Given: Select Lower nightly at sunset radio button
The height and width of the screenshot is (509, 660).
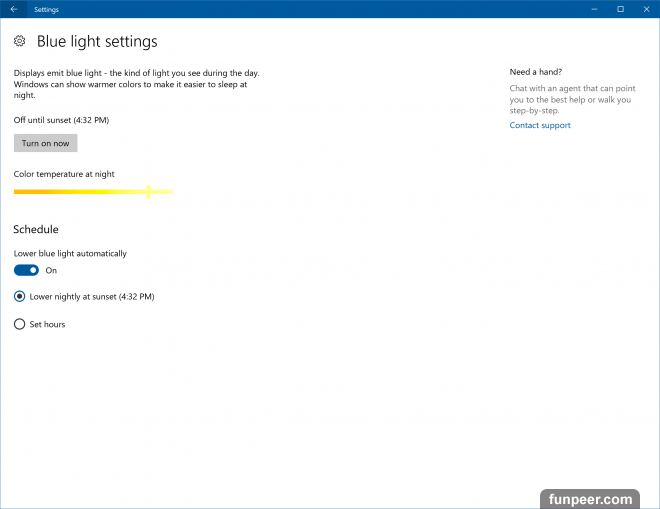Looking at the screenshot, I should tap(20, 296).
